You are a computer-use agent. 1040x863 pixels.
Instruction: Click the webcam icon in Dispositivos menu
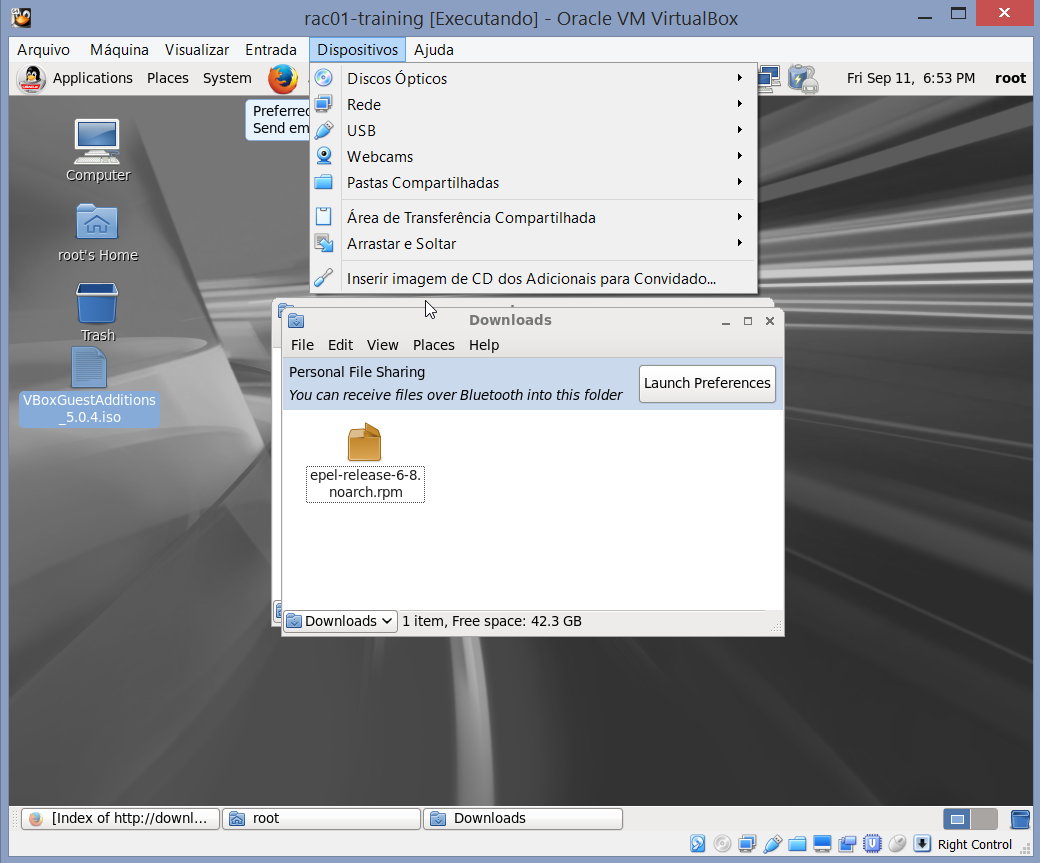[x=324, y=156]
